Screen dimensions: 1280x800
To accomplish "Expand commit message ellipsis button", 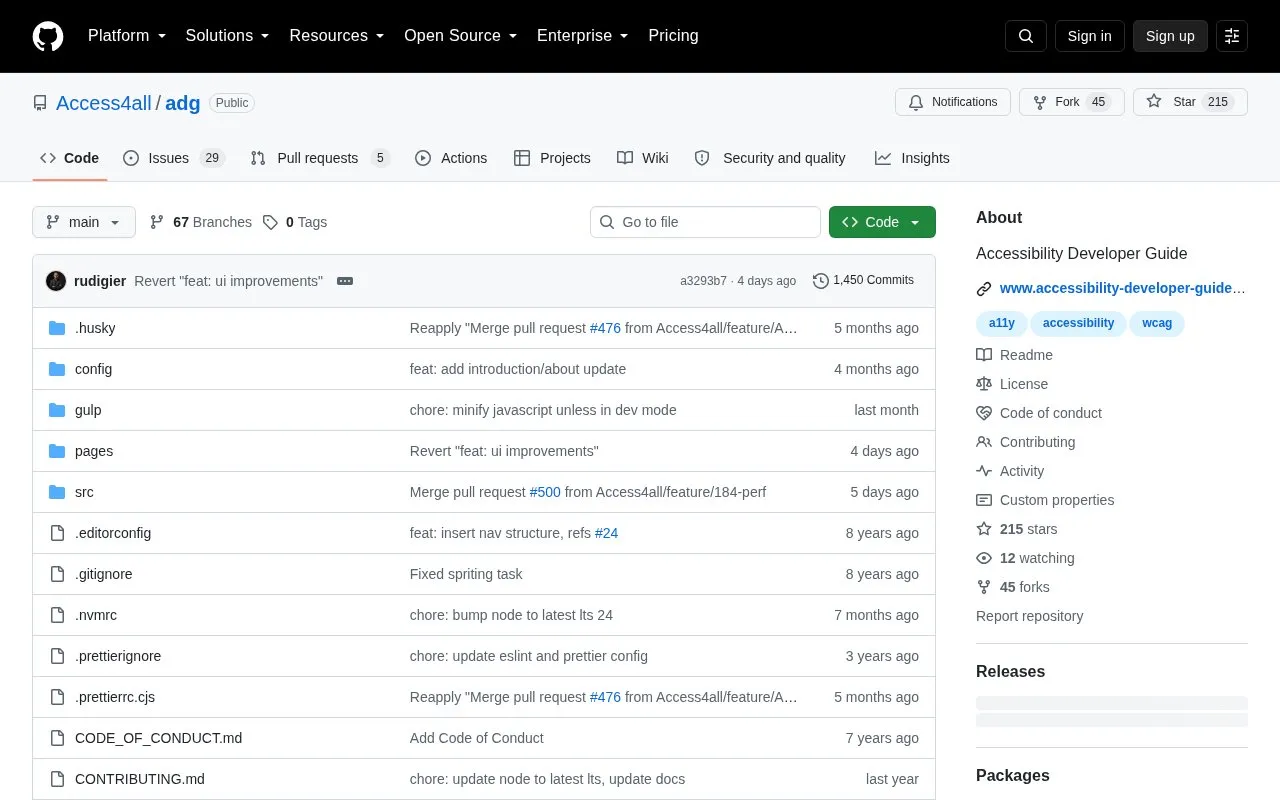I will pos(345,281).
